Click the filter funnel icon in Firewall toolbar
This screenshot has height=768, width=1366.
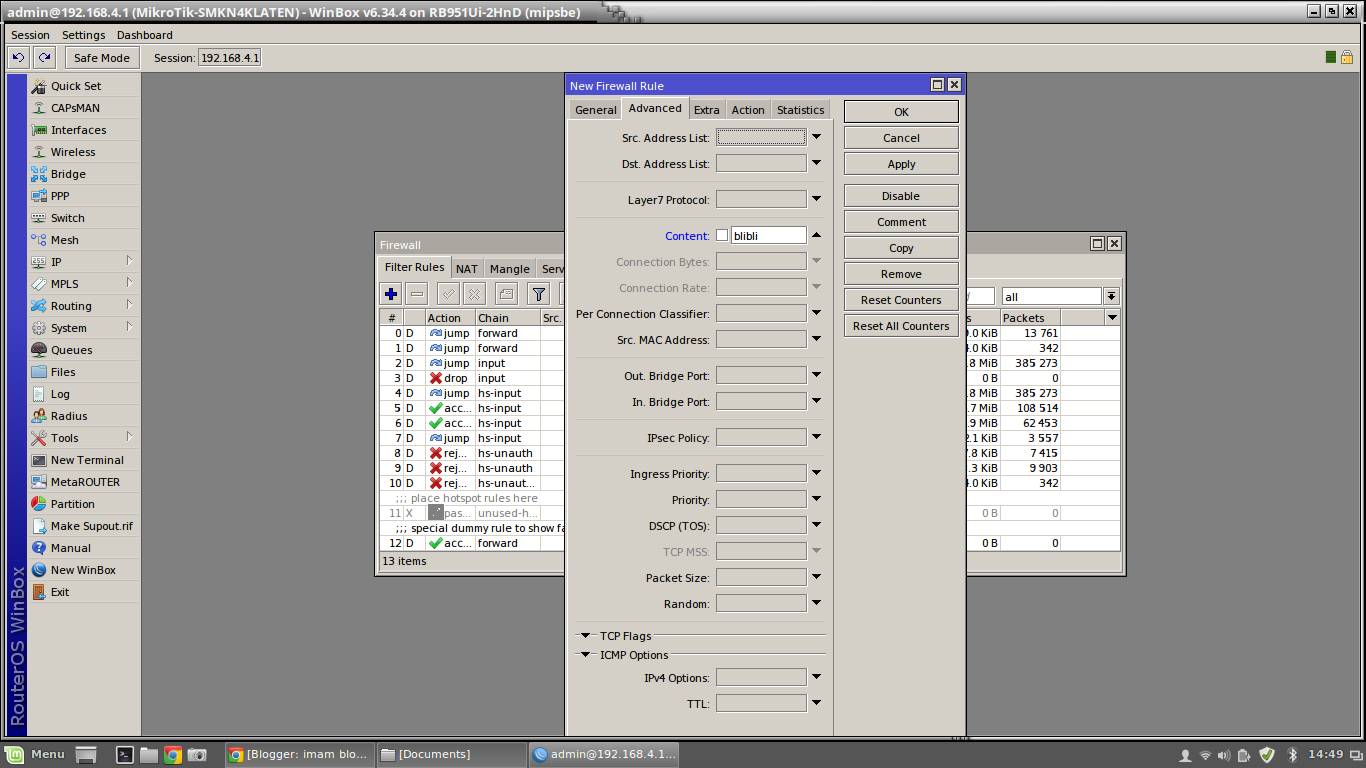point(539,294)
